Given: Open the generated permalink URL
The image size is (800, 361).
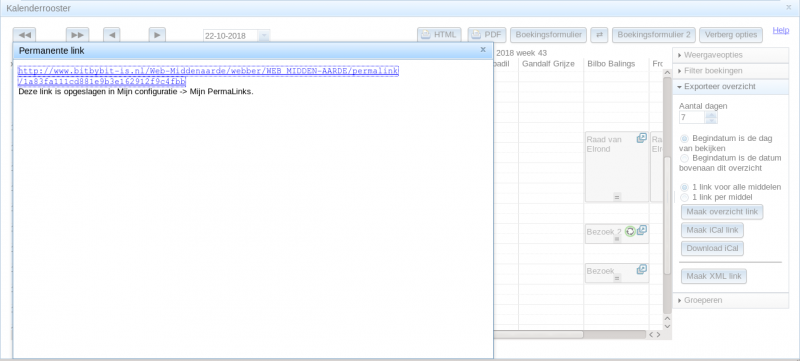Looking at the screenshot, I should pyautogui.click(x=208, y=76).
